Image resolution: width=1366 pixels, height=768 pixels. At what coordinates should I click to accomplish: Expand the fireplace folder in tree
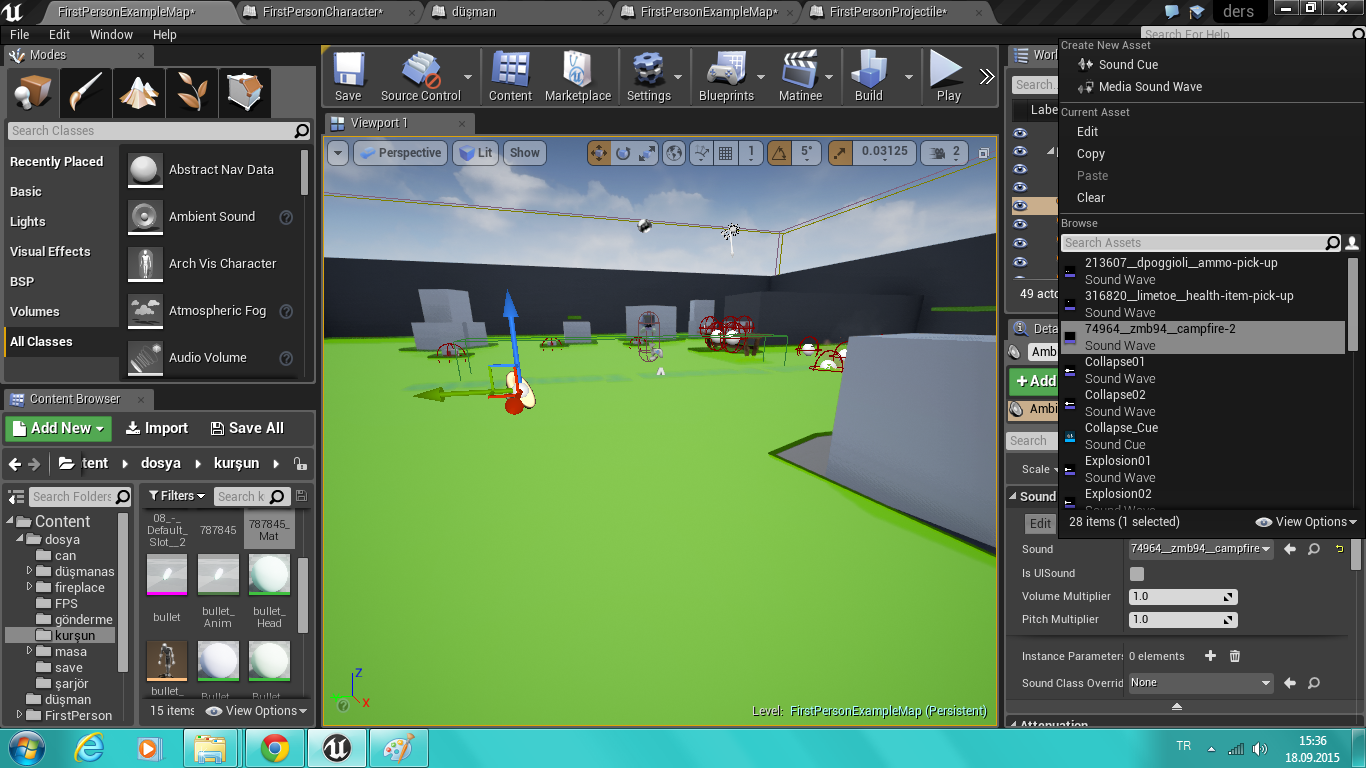point(30,588)
